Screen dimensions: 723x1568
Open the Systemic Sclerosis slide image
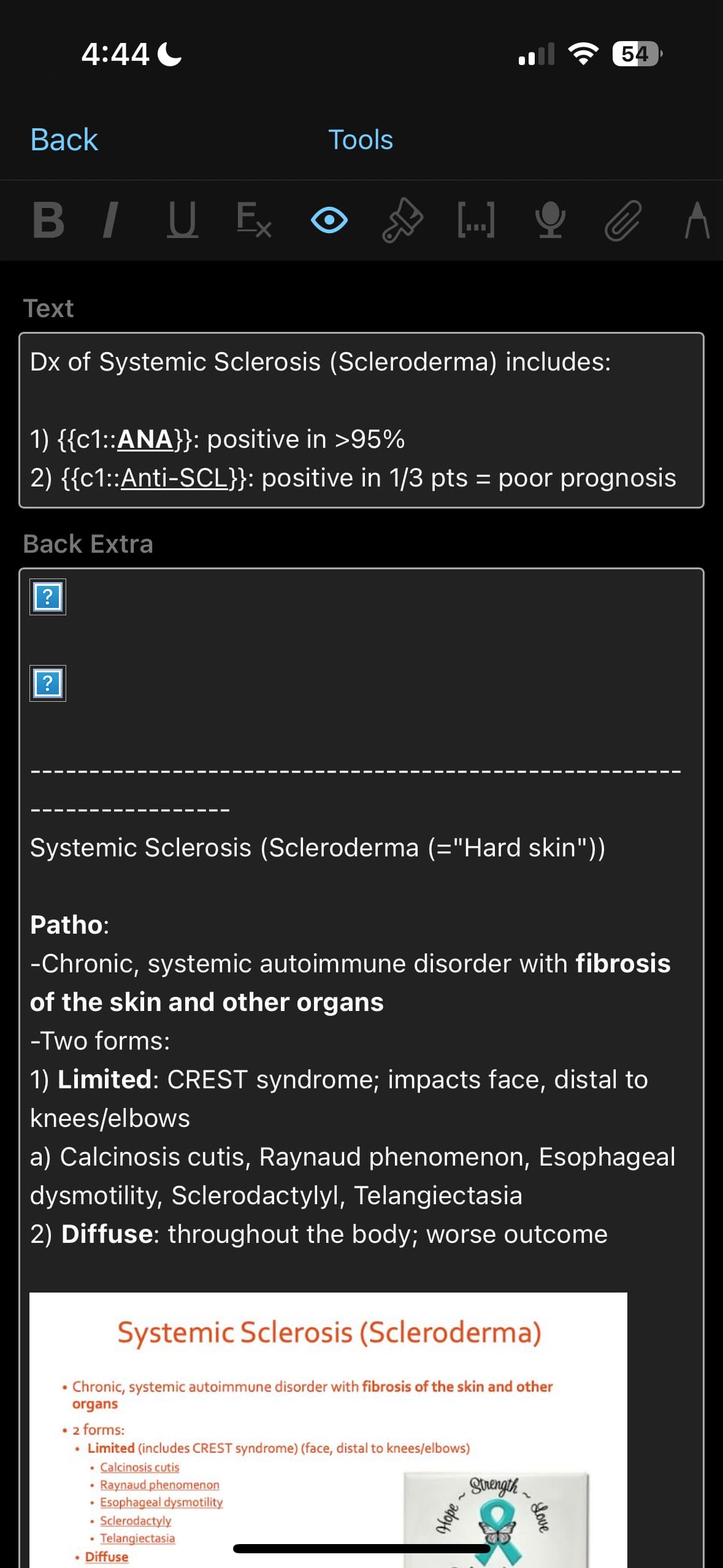(328, 1429)
